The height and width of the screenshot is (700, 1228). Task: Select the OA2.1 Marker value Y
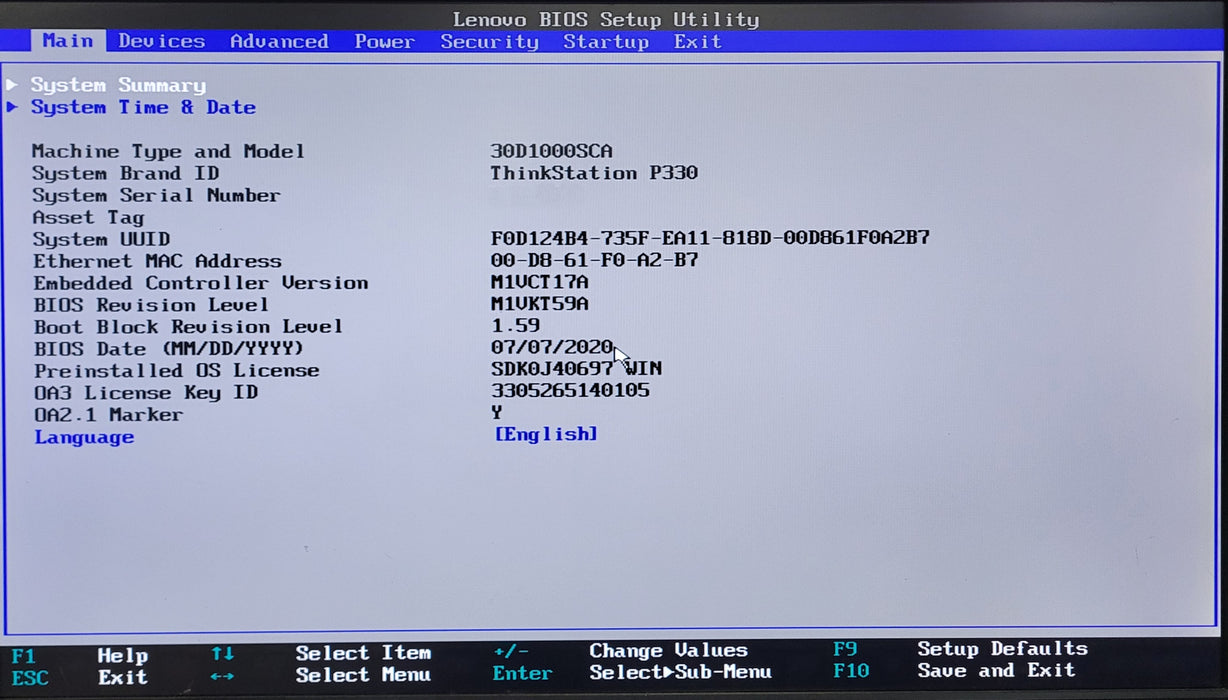[x=497, y=413]
